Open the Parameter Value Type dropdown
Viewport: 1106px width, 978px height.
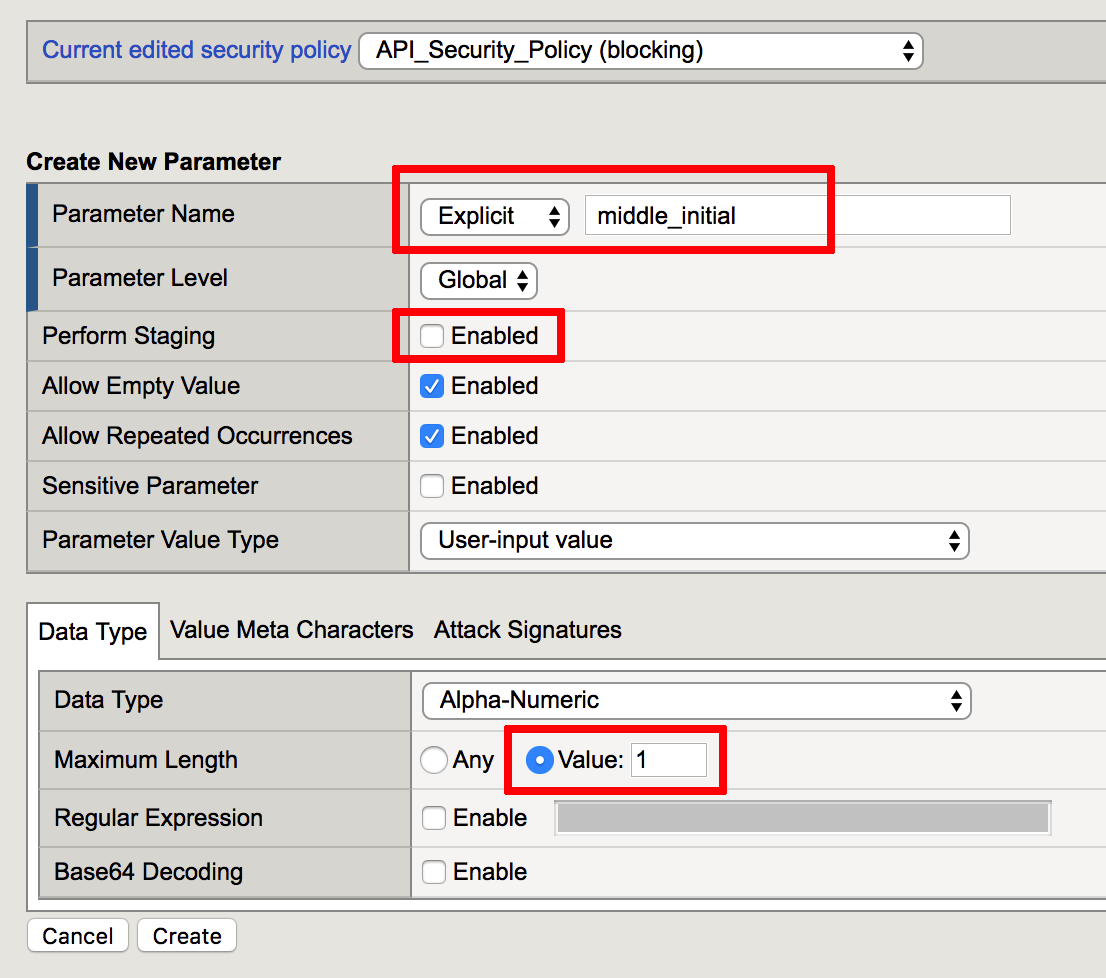point(695,541)
